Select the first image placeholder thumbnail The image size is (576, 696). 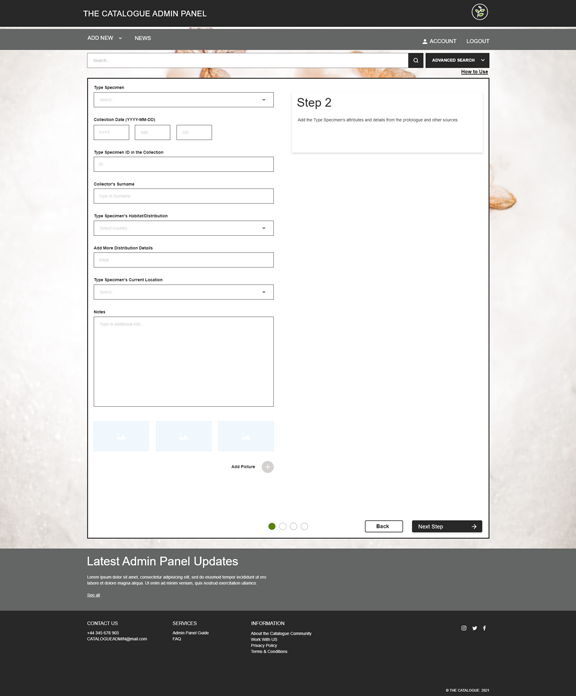click(121, 436)
